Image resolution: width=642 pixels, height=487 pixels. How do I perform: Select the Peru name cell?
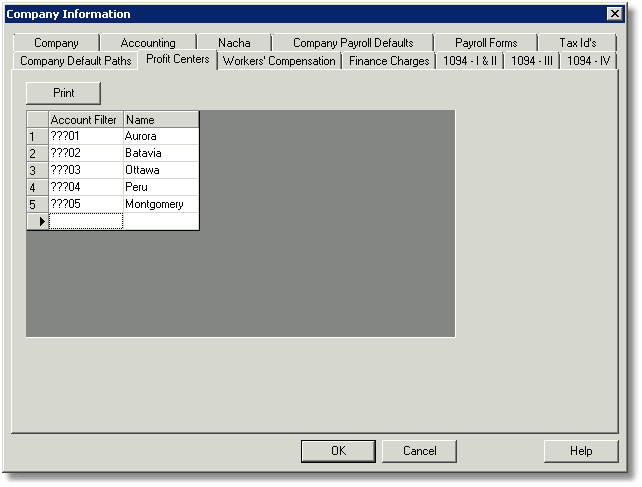click(x=161, y=187)
